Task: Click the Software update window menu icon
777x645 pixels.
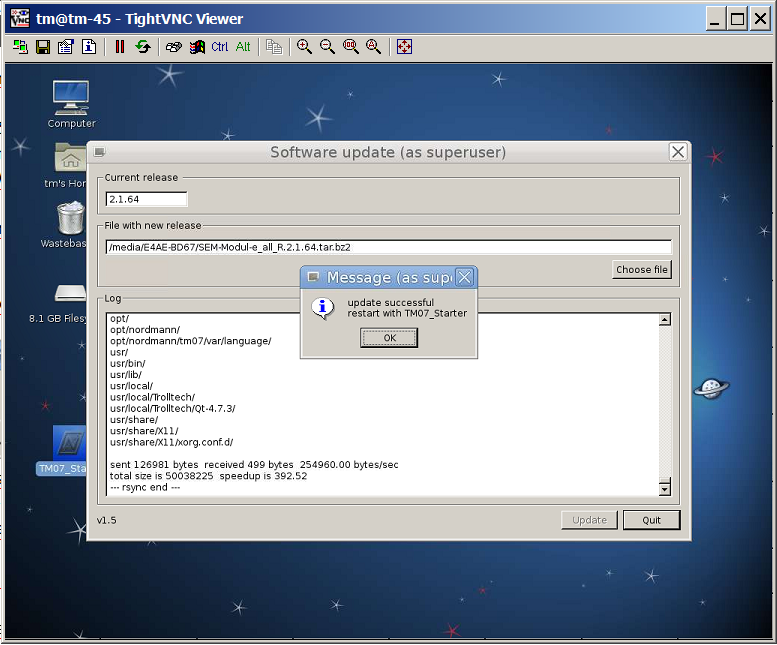Action: (100, 152)
